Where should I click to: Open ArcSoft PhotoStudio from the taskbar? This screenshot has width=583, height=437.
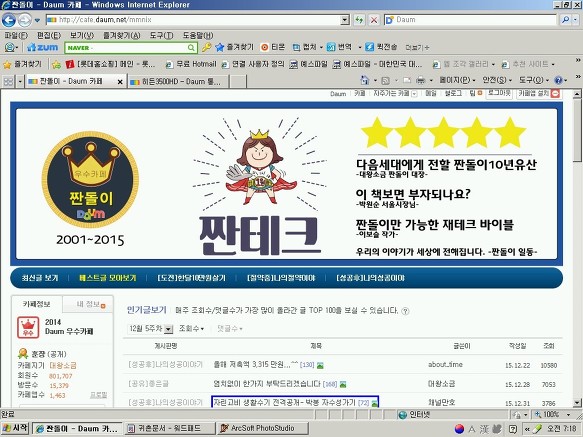(262, 428)
